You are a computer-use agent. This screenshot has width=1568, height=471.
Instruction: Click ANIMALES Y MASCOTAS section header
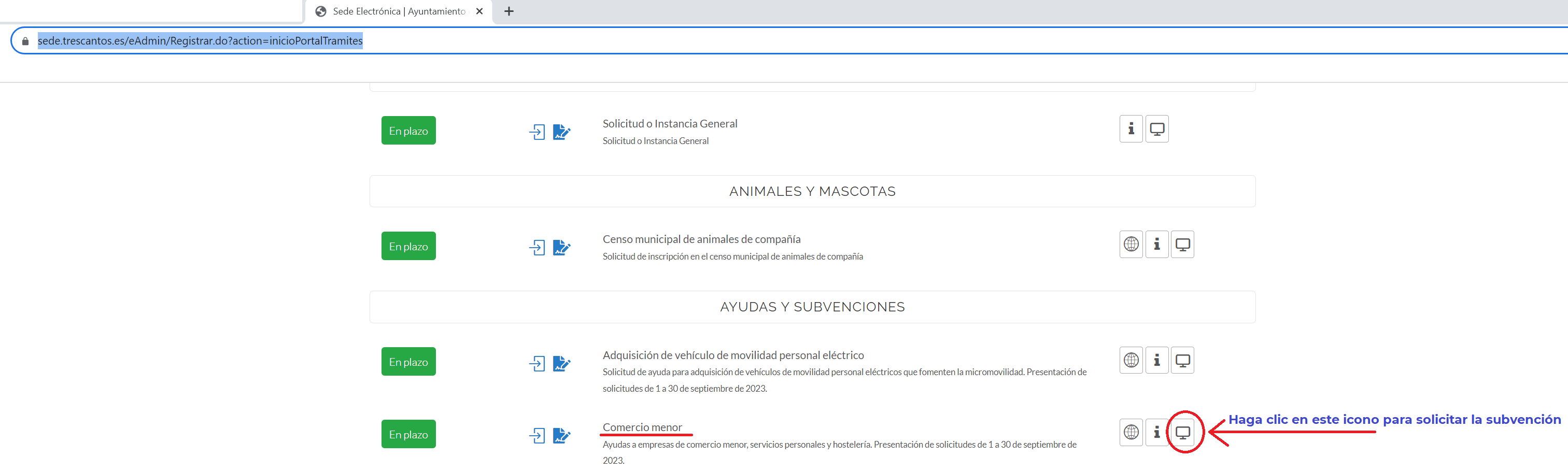pyautogui.click(x=812, y=191)
